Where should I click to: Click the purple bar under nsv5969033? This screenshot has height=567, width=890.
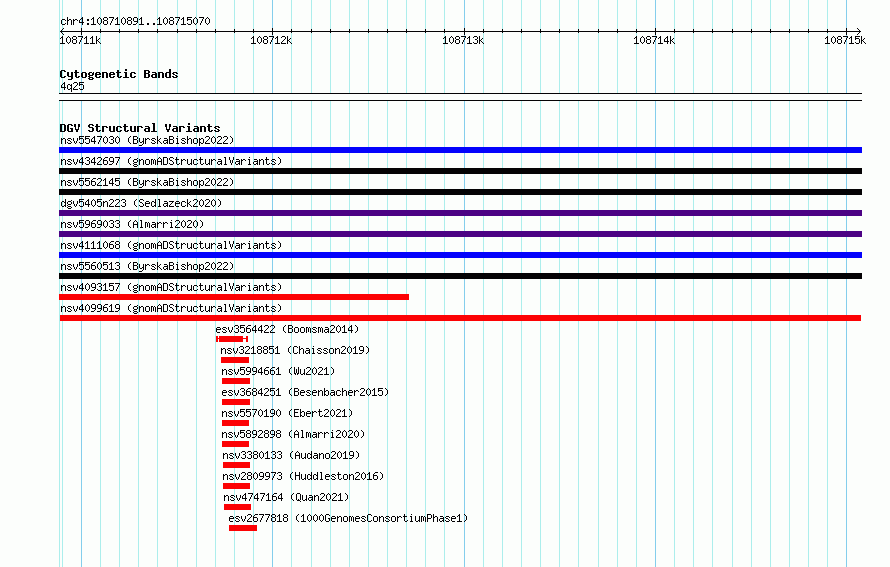(x=460, y=234)
